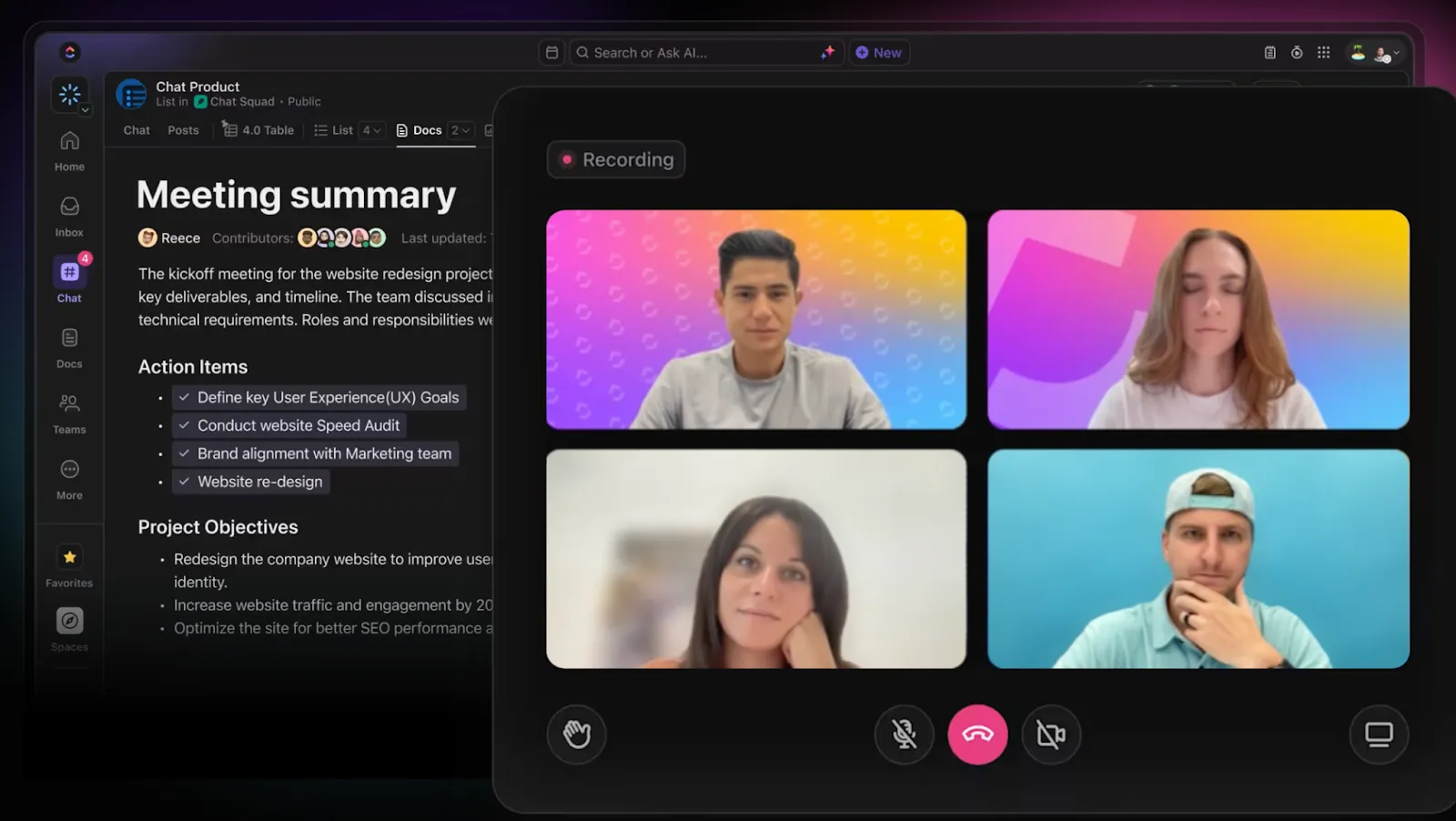1456x821 pixels.
Task: Open the More menu in the sidebar
Action: coord(69,480)
